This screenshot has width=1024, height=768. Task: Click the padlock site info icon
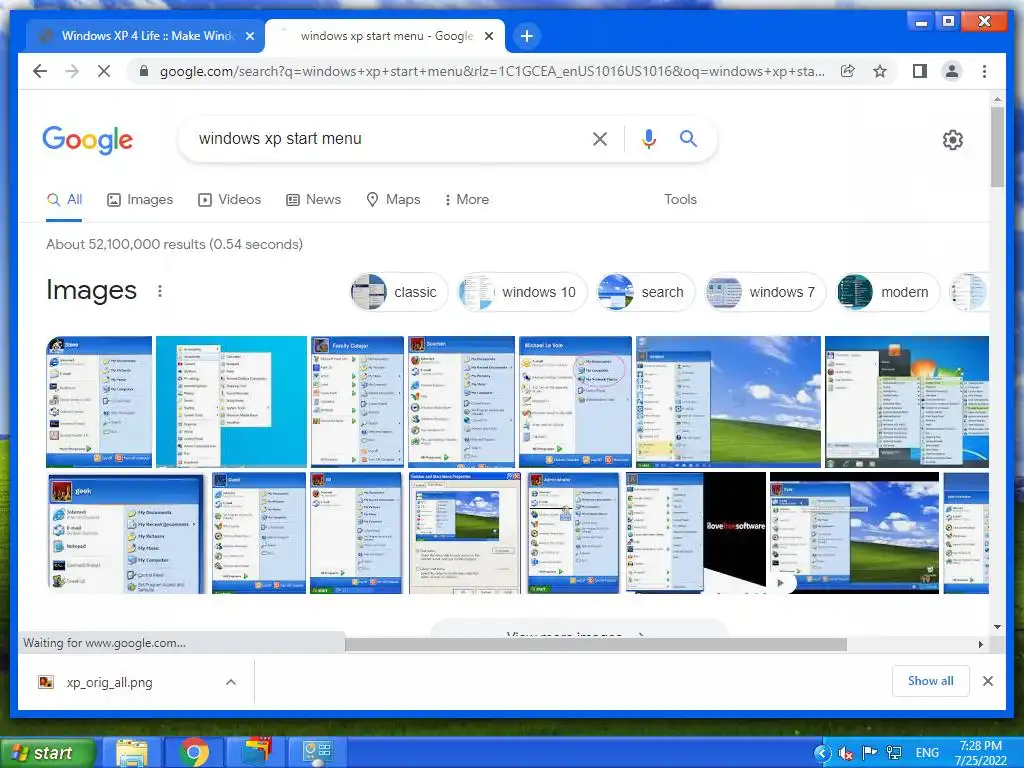tap(144, 71)
